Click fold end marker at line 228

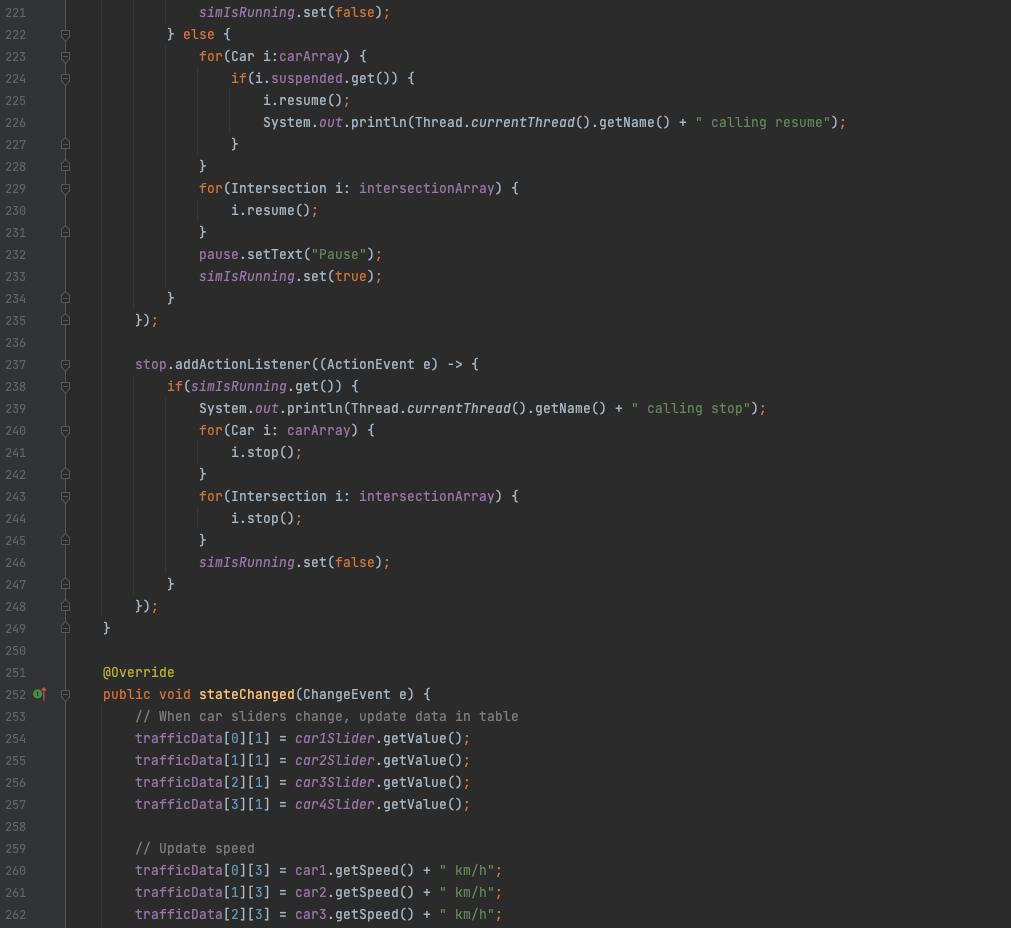tap(65, 166)
